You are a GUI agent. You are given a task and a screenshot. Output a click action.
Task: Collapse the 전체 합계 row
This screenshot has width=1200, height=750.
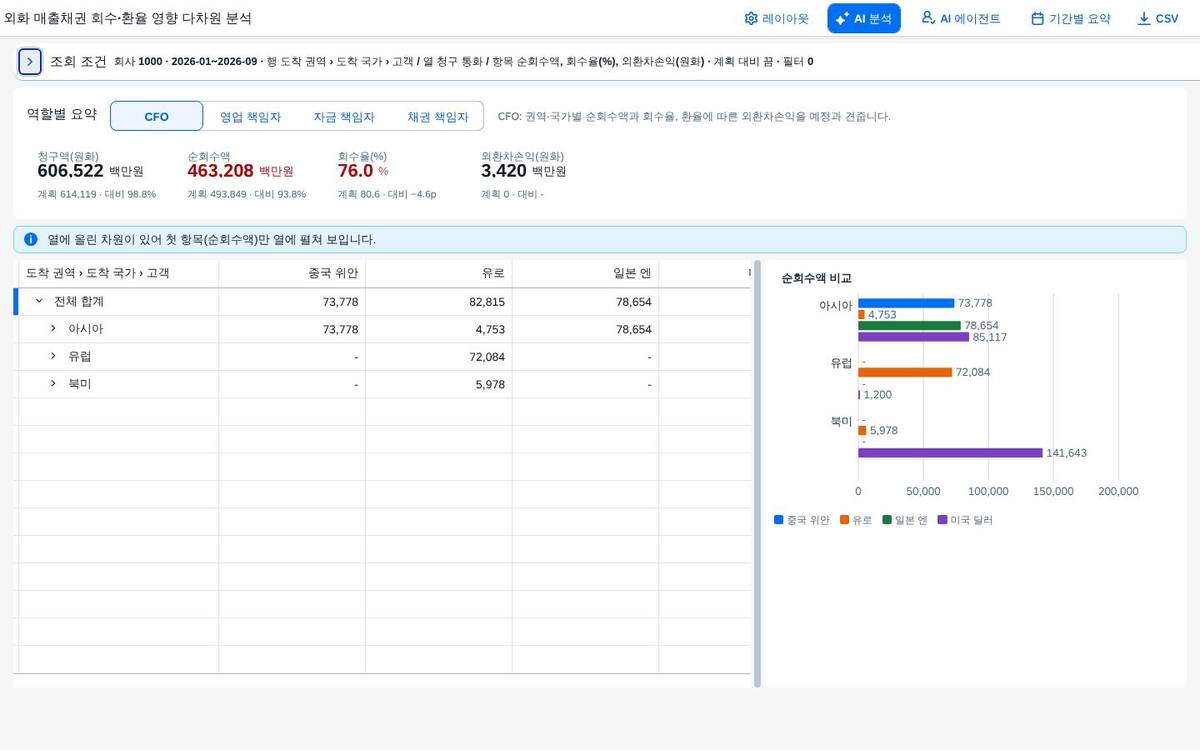click(x=39, y=301)
